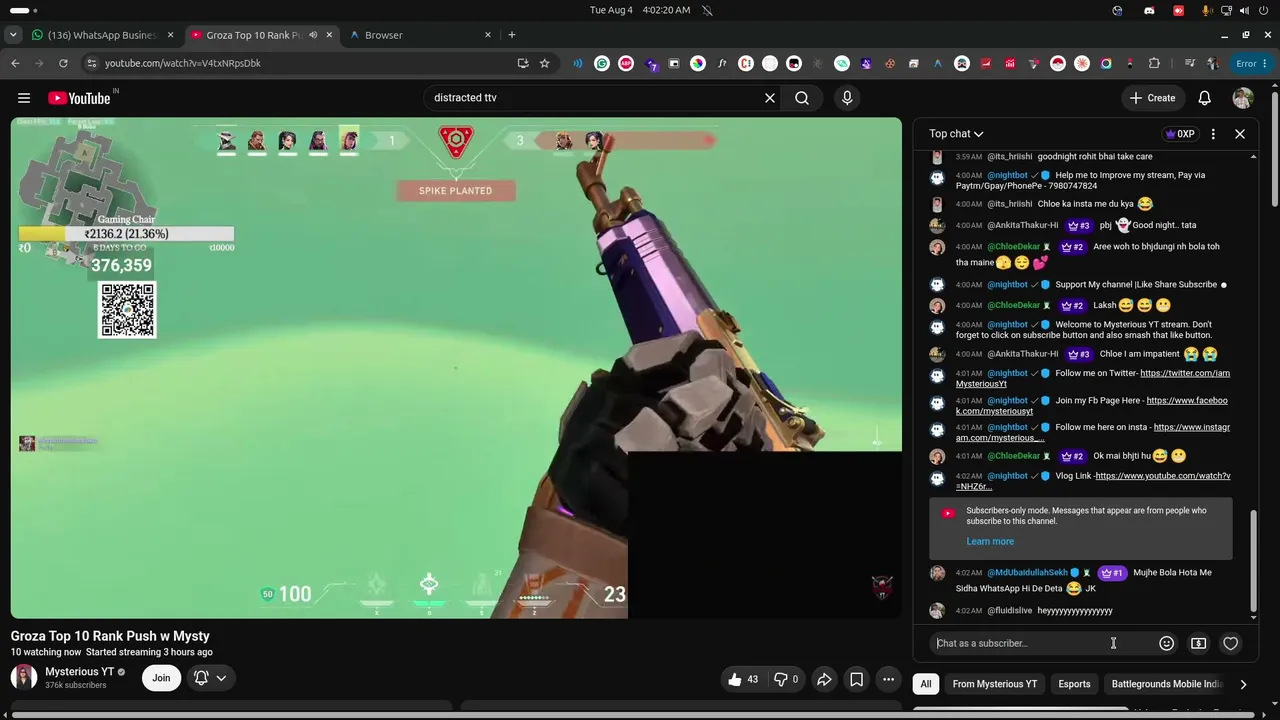The height and width of the screenshot is (720, 1280).
Task: Open YouTube notifications bell
Action: [1205, 98]
